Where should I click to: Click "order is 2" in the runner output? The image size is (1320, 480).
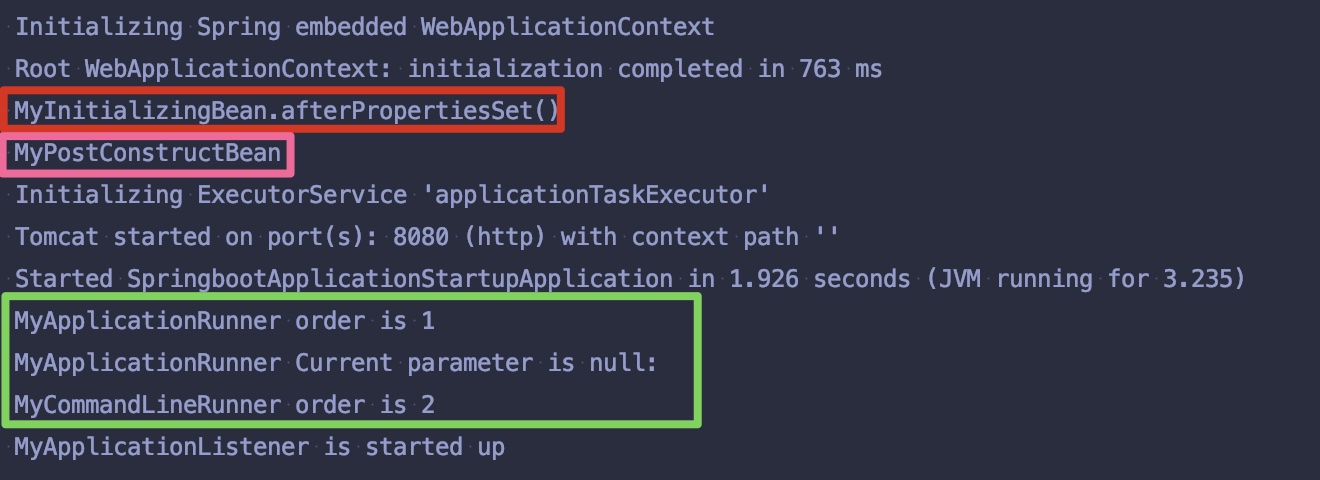(364, 405)
